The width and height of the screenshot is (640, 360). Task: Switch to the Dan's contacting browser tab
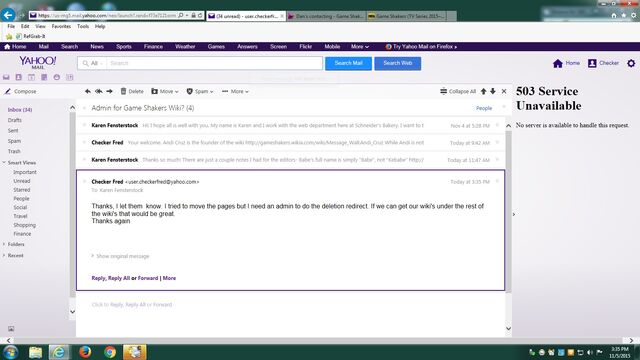tap(326, 16)
